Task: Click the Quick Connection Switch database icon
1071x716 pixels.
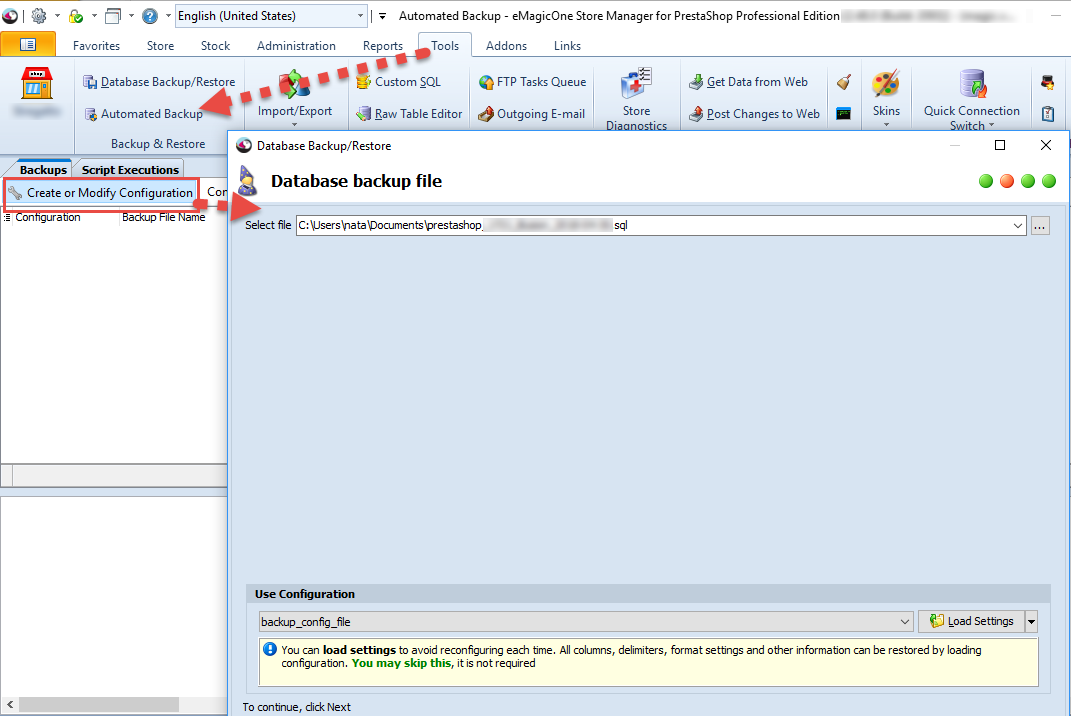Action: [x=973, y=84]
